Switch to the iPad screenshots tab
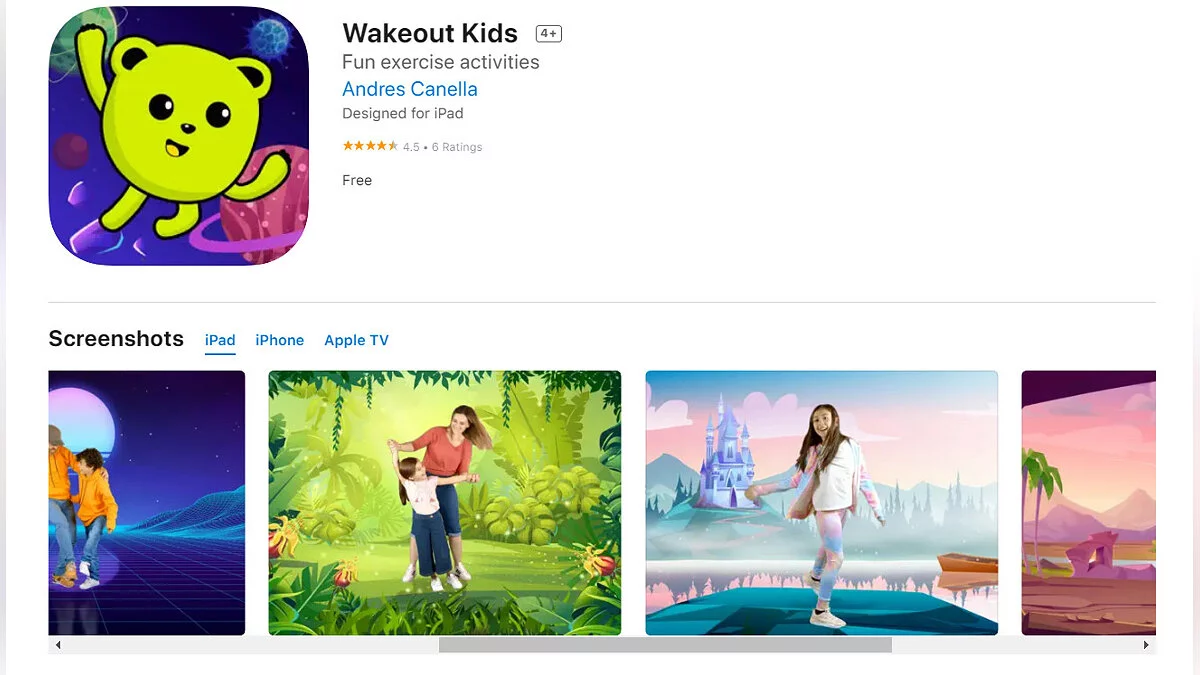The image size is (1200, 675). pyautogui.click(x=220, y=340)
